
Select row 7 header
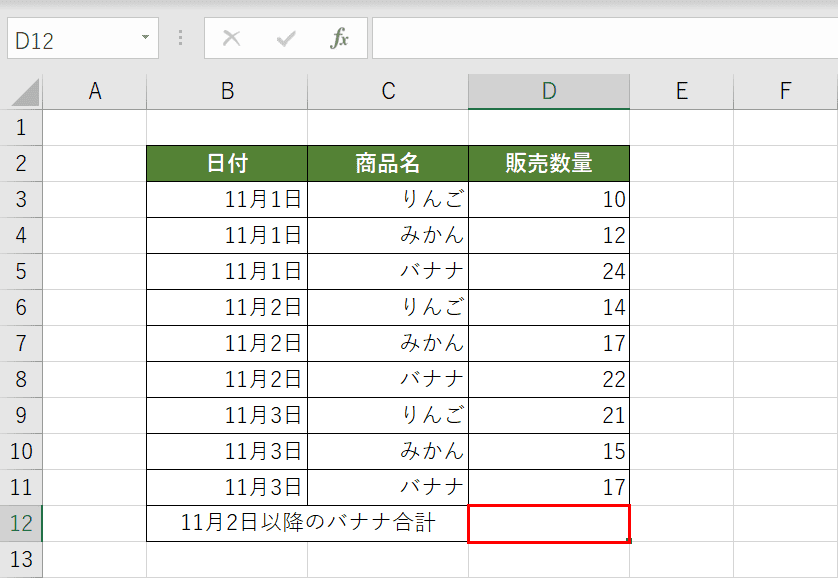[x=21, y=343]
